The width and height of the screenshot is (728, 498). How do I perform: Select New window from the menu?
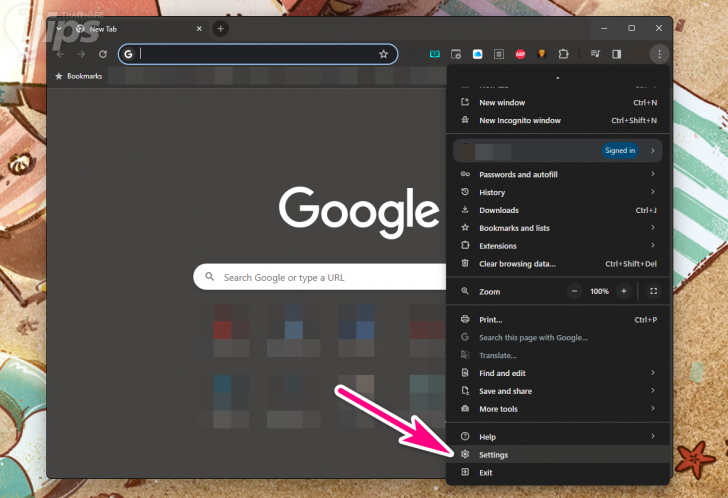559,103
